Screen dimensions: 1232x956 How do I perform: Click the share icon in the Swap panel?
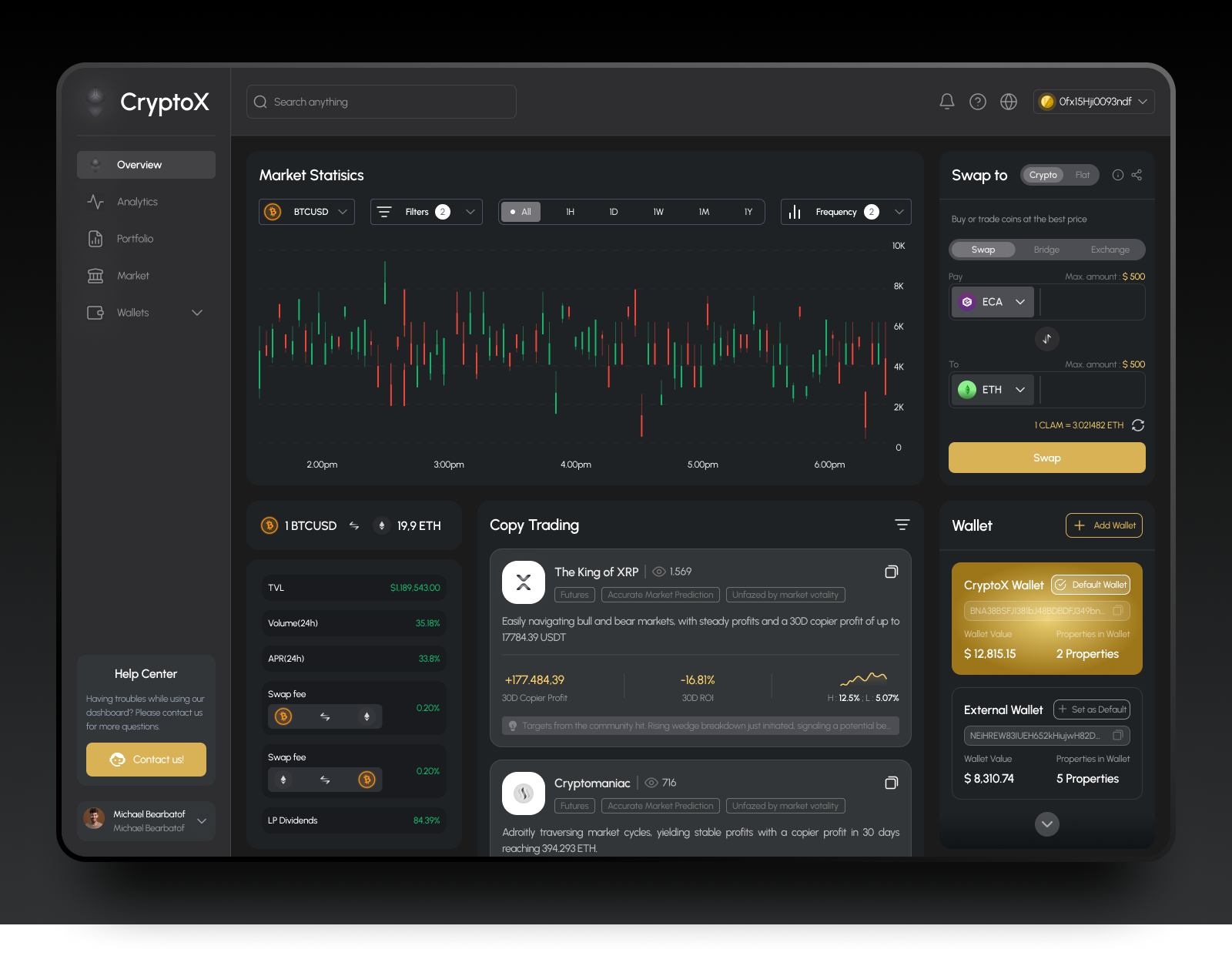(1137, 175)
